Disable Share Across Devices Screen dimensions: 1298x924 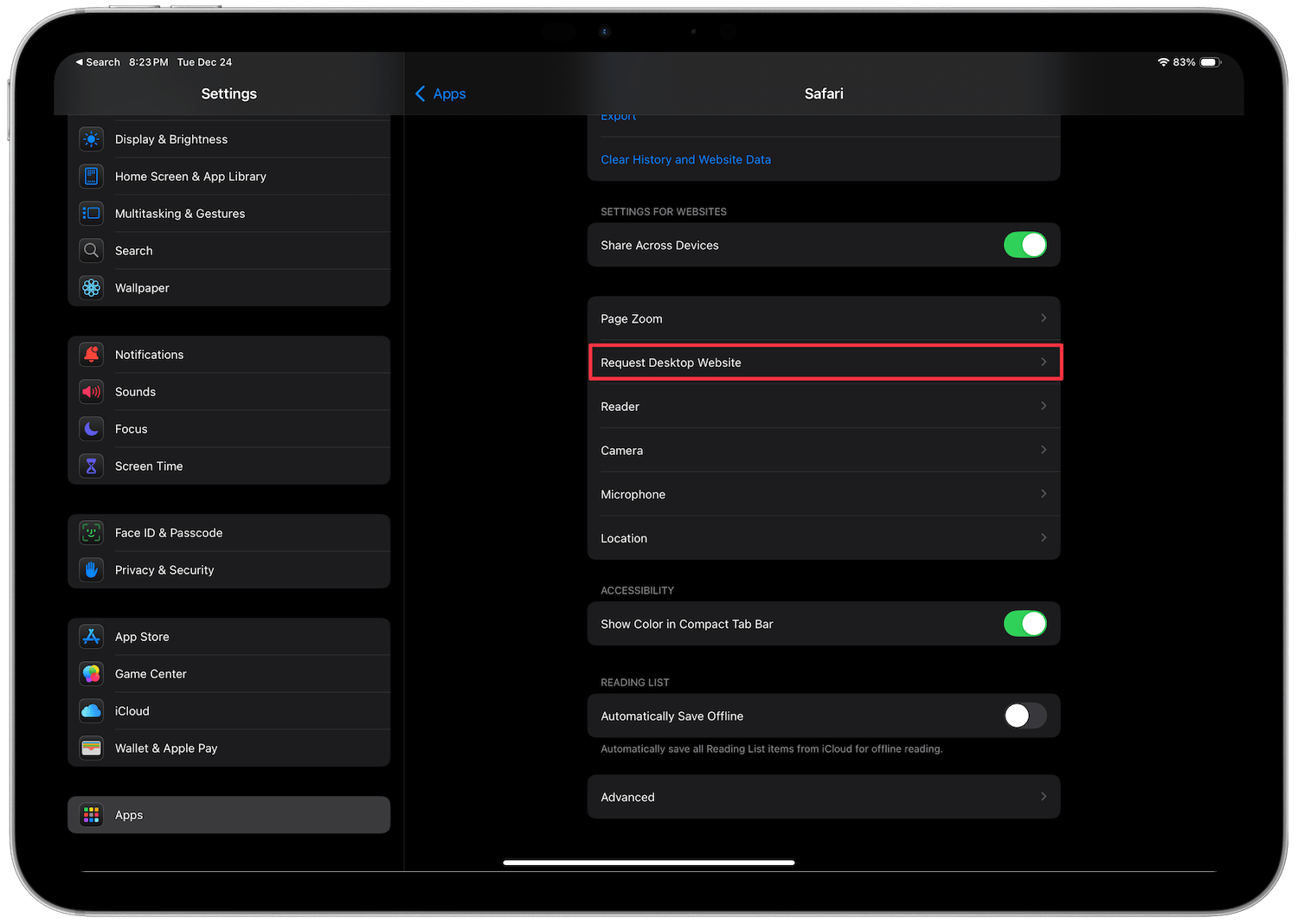[x=1025, y=245]
